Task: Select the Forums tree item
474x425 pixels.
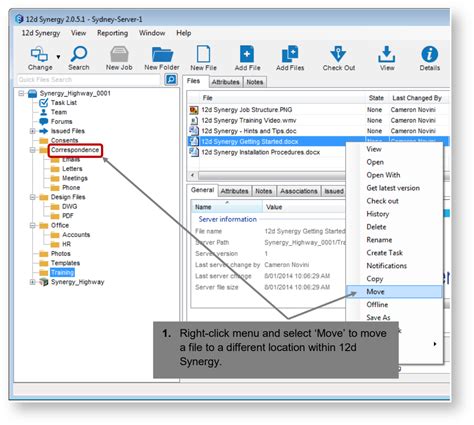Action: click(61, 121)
